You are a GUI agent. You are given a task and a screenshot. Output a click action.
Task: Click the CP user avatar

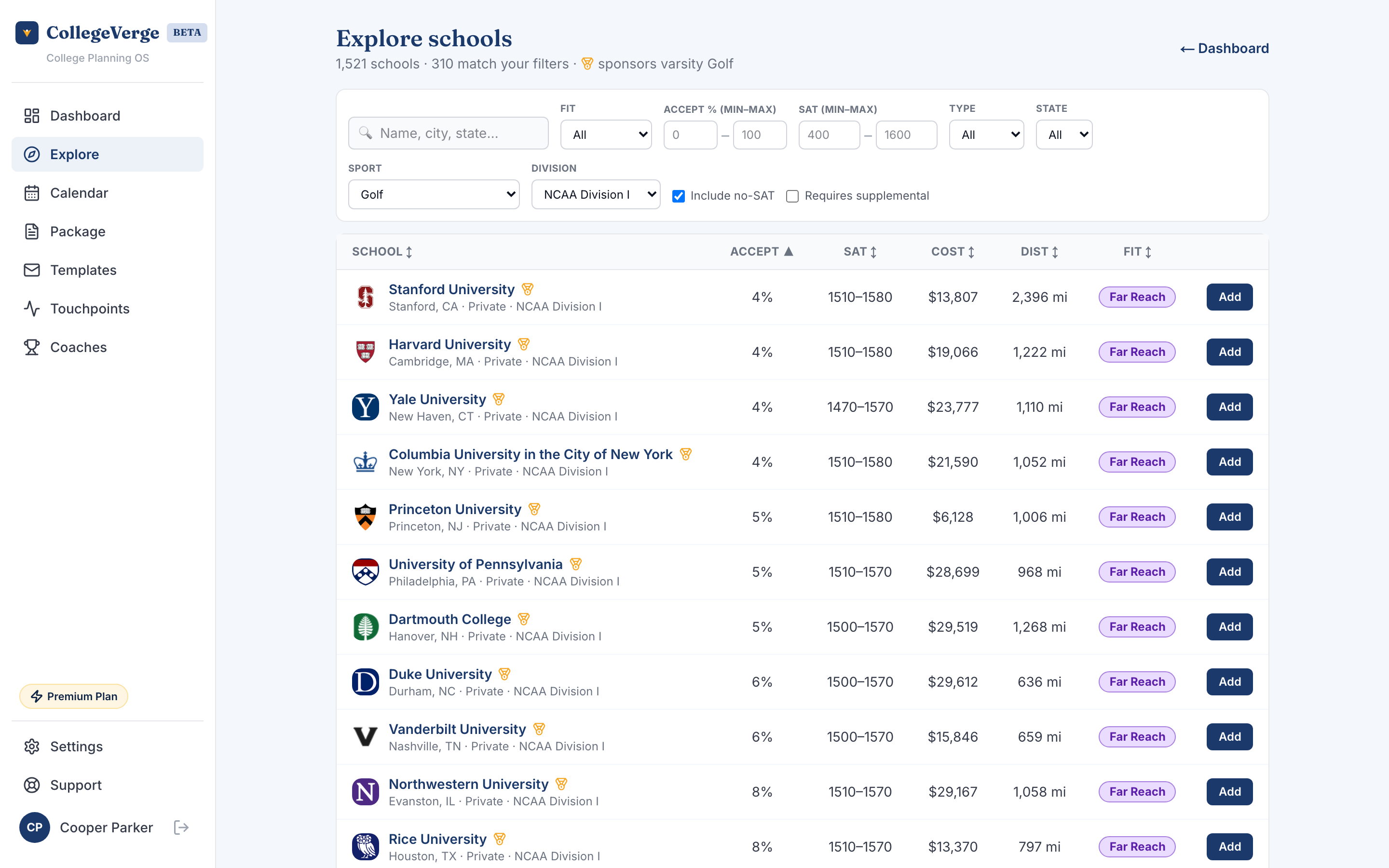[34, 827]
